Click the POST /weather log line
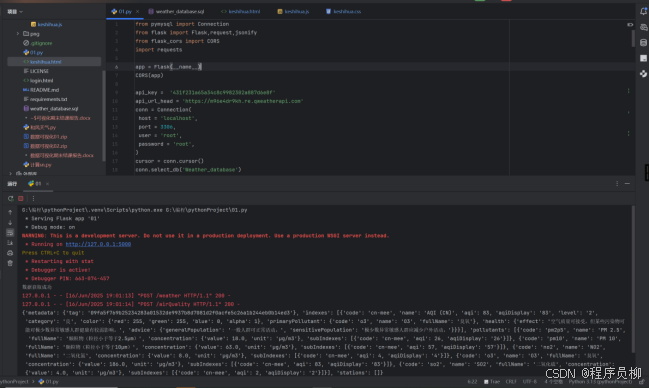Viewport: 650px width, 388px height. [x=126, y=296]
